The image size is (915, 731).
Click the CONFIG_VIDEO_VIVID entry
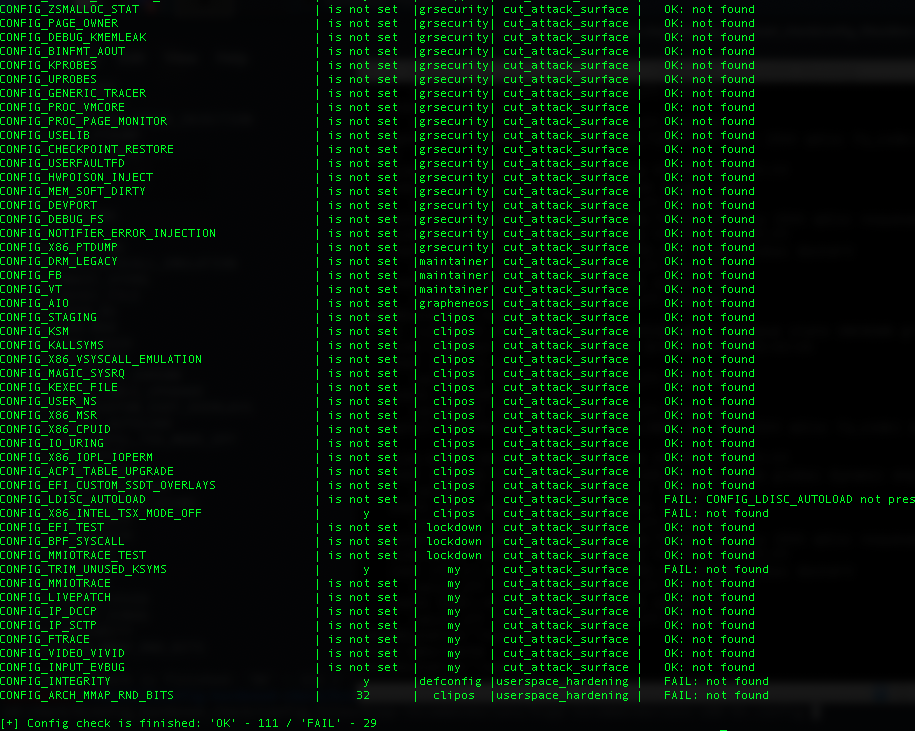coord(62,653)
